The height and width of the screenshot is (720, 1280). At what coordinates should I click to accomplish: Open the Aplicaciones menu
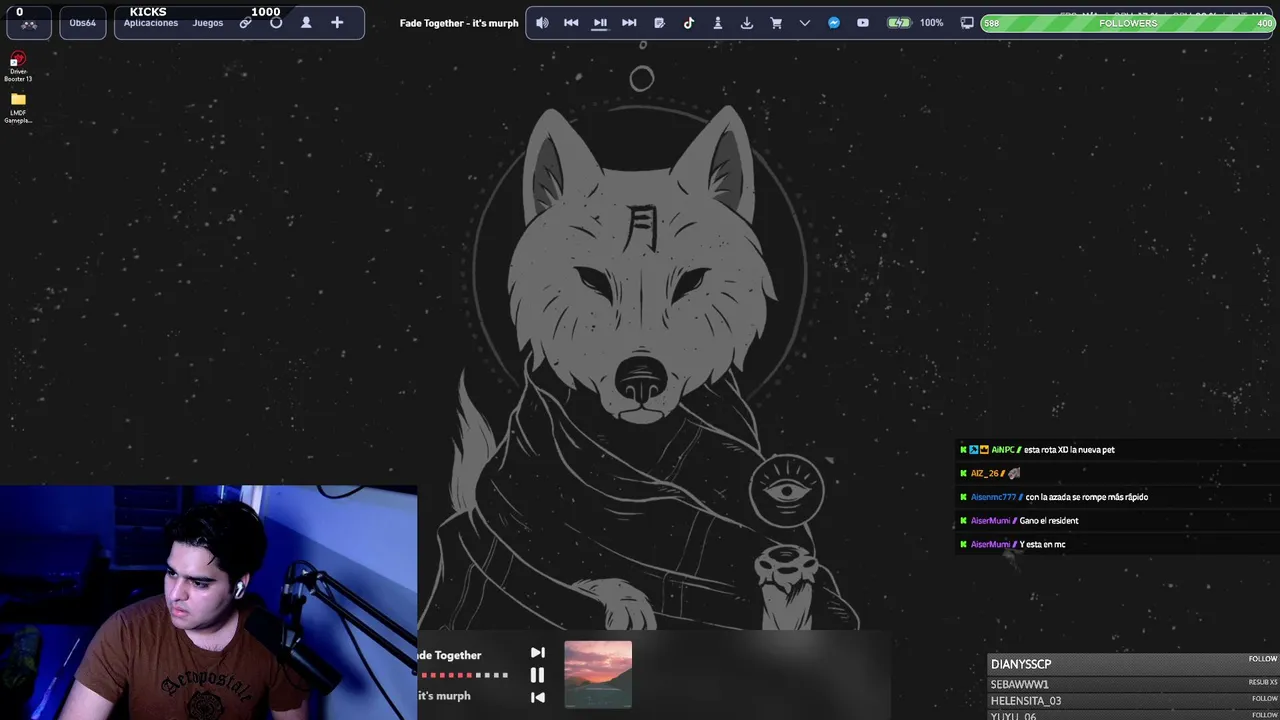point(151,23)
